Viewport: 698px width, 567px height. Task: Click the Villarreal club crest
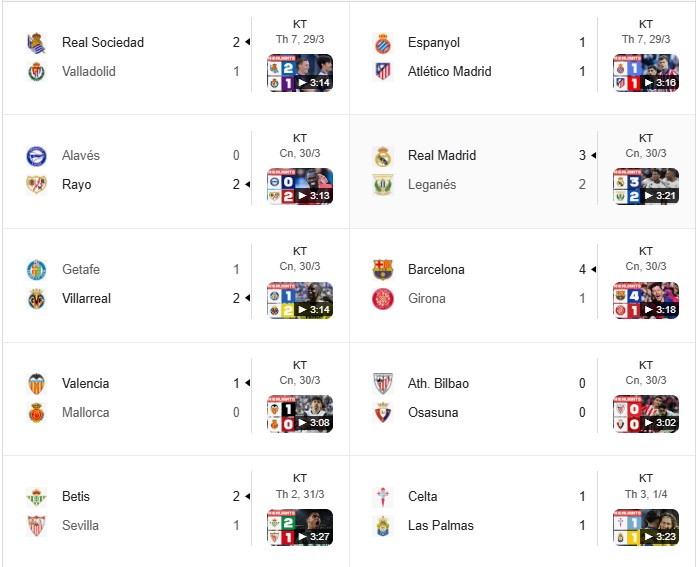tap(37, 298)
